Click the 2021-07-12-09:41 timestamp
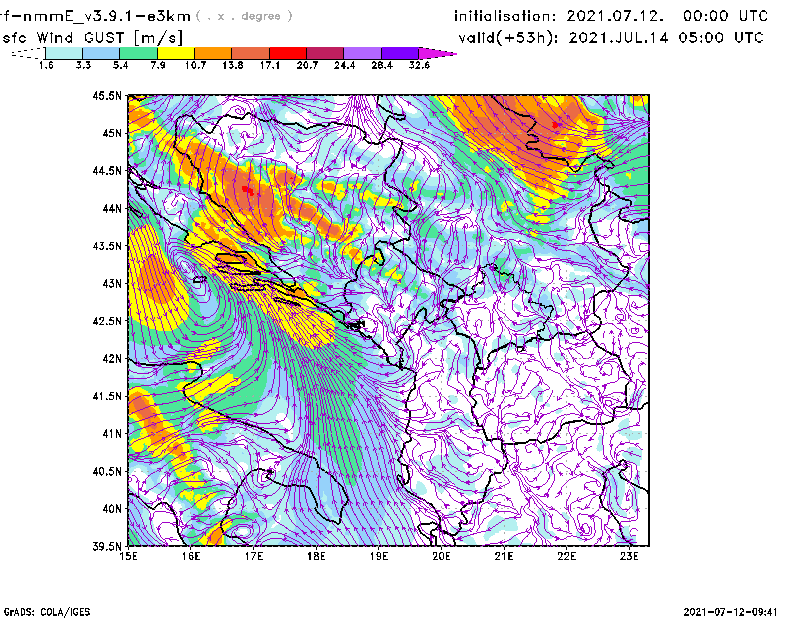 click(730, 612)
